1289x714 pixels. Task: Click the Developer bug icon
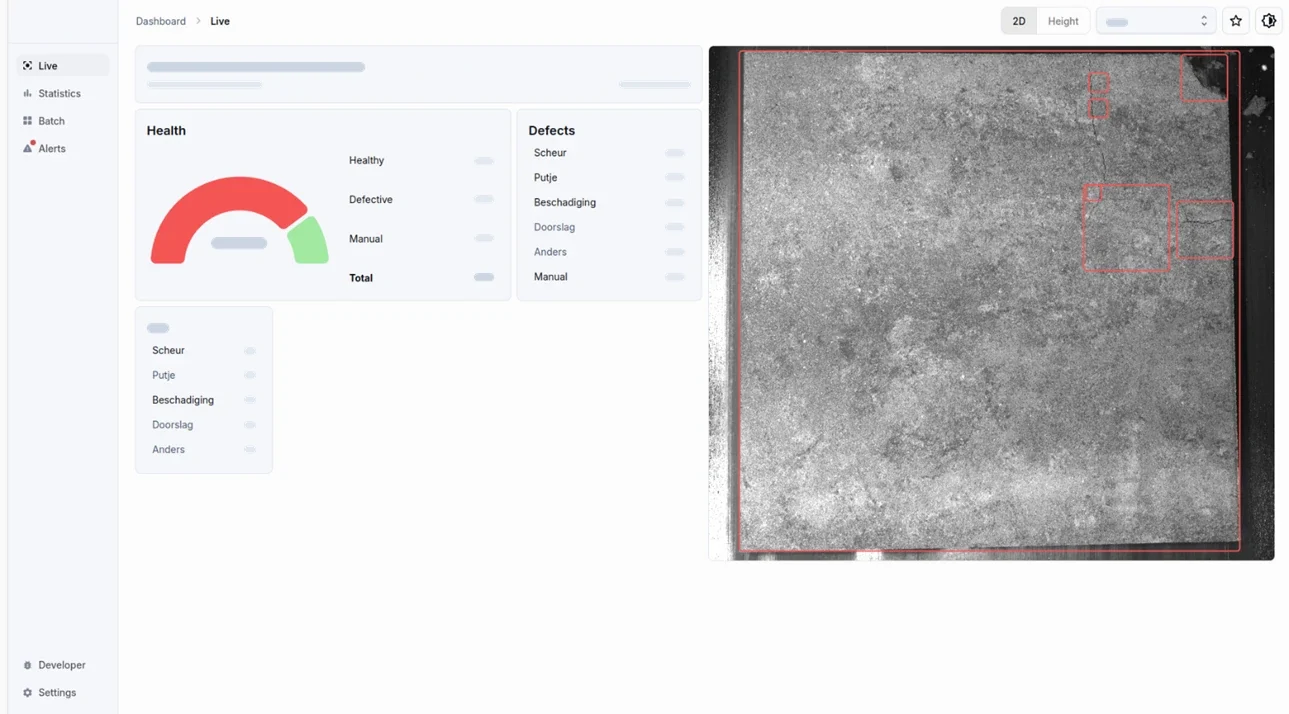coord(27,665)
